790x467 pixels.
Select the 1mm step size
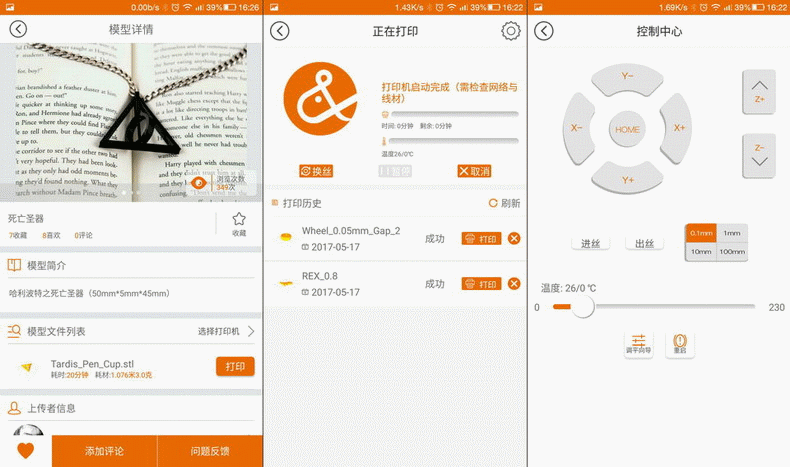[x=732, y=233]
